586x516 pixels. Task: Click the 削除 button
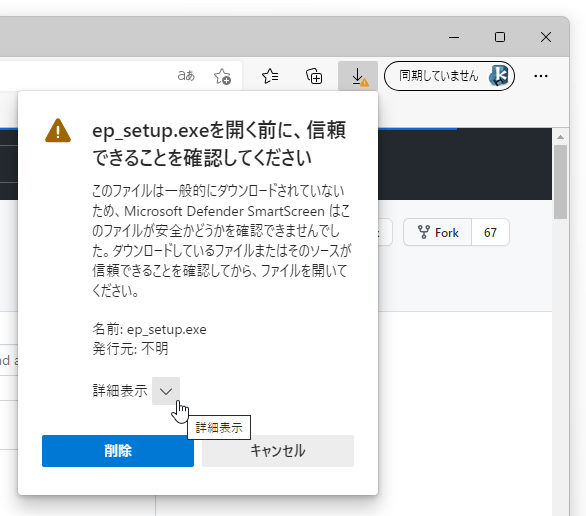pyautogui.click(x=118, y=451)
